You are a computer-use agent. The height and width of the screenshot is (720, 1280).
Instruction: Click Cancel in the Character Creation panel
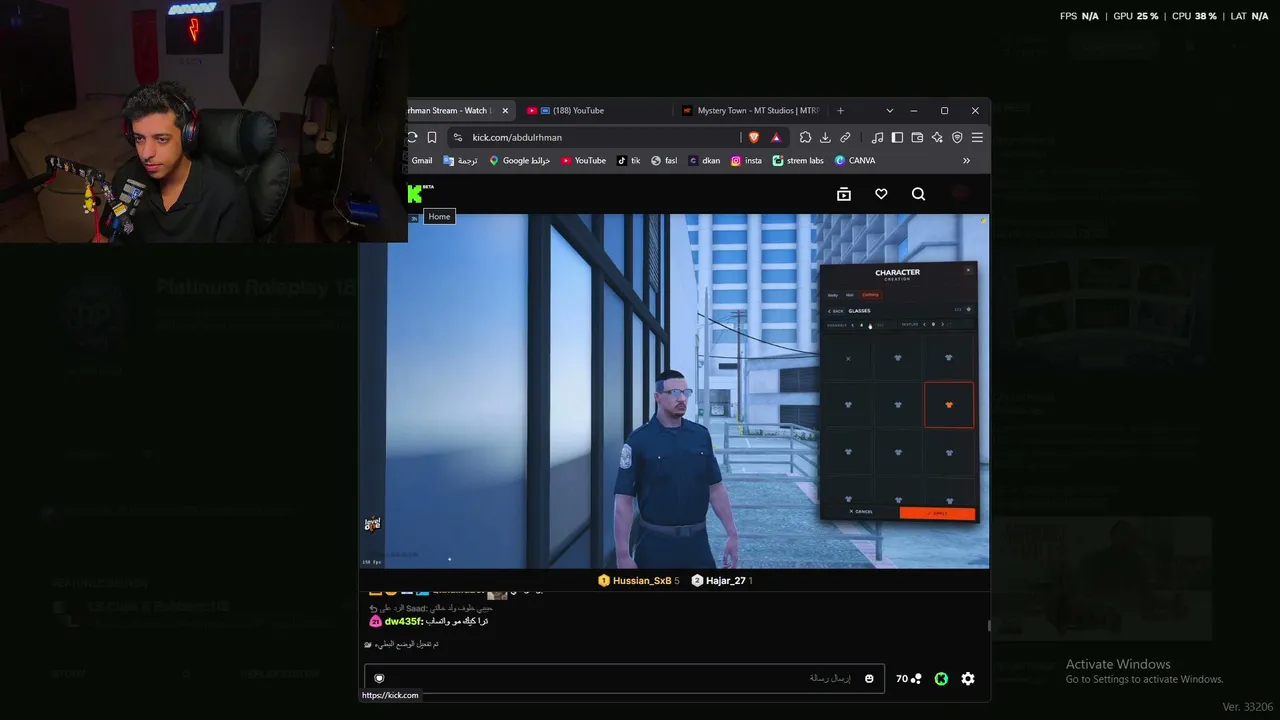tap(860, 512)
